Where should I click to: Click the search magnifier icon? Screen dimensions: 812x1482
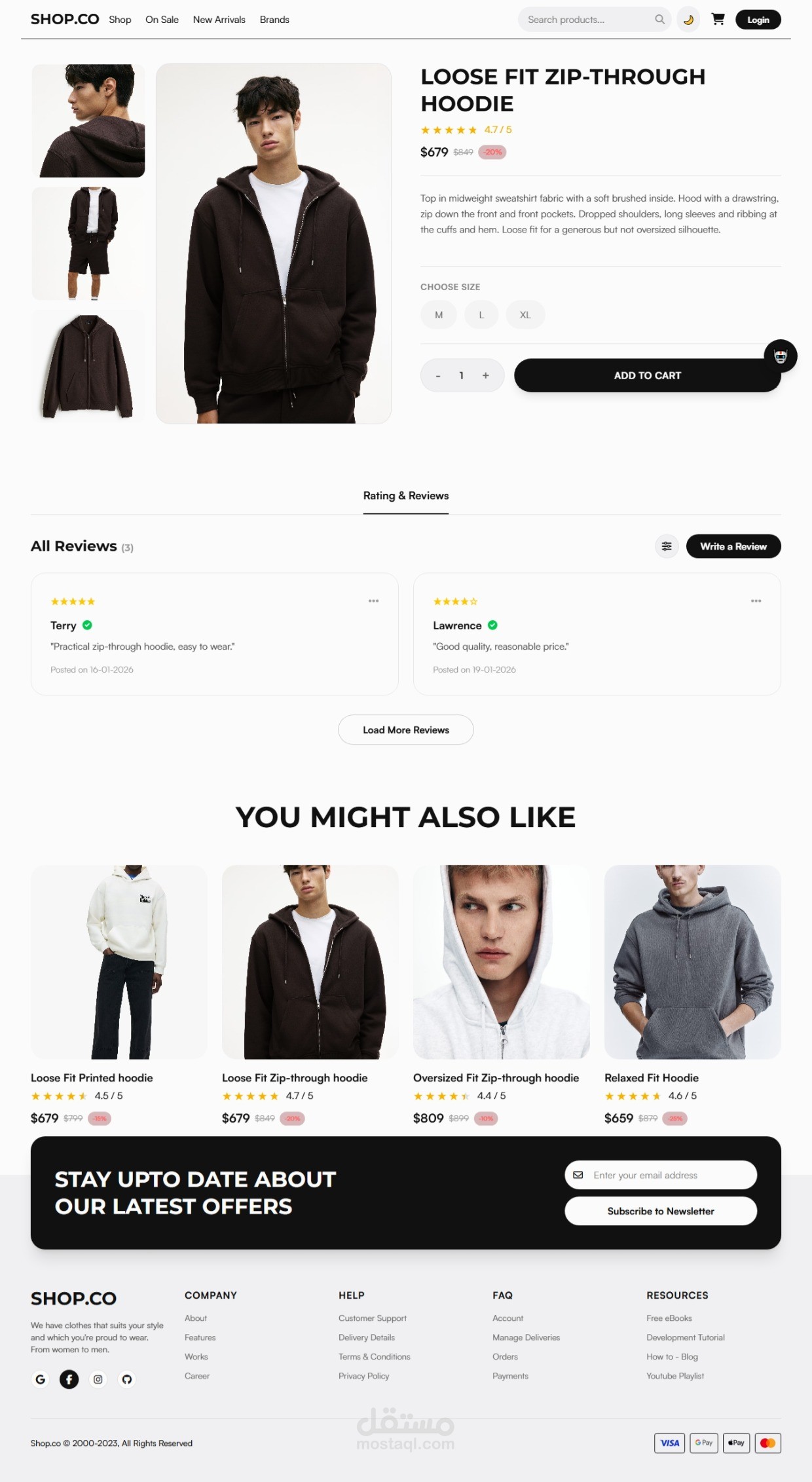pyautogui.click(x=659, y=20)
